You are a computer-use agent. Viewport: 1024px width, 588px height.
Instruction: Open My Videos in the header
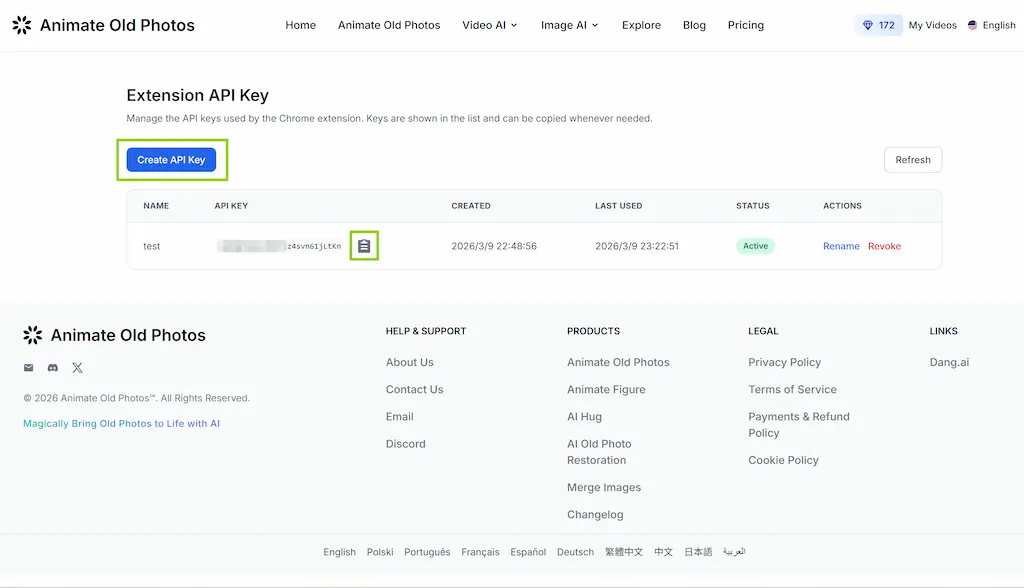click(932, 25)
